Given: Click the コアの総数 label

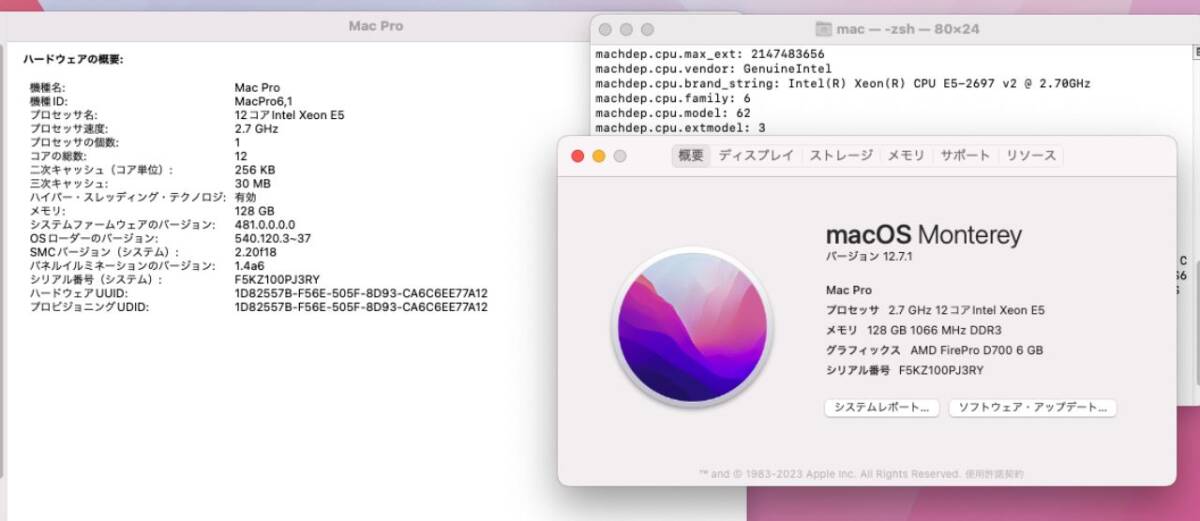Looking at the screenshot, I should 58,156.
